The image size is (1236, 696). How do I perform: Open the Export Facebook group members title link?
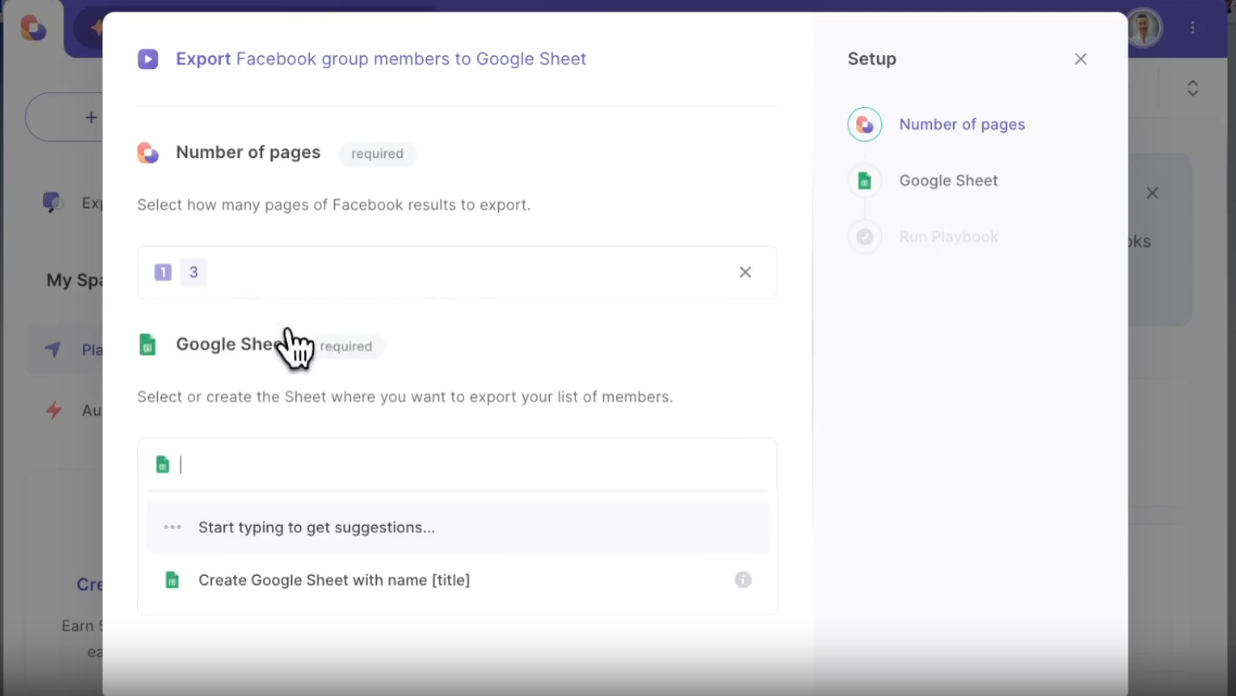pos(381,59)
